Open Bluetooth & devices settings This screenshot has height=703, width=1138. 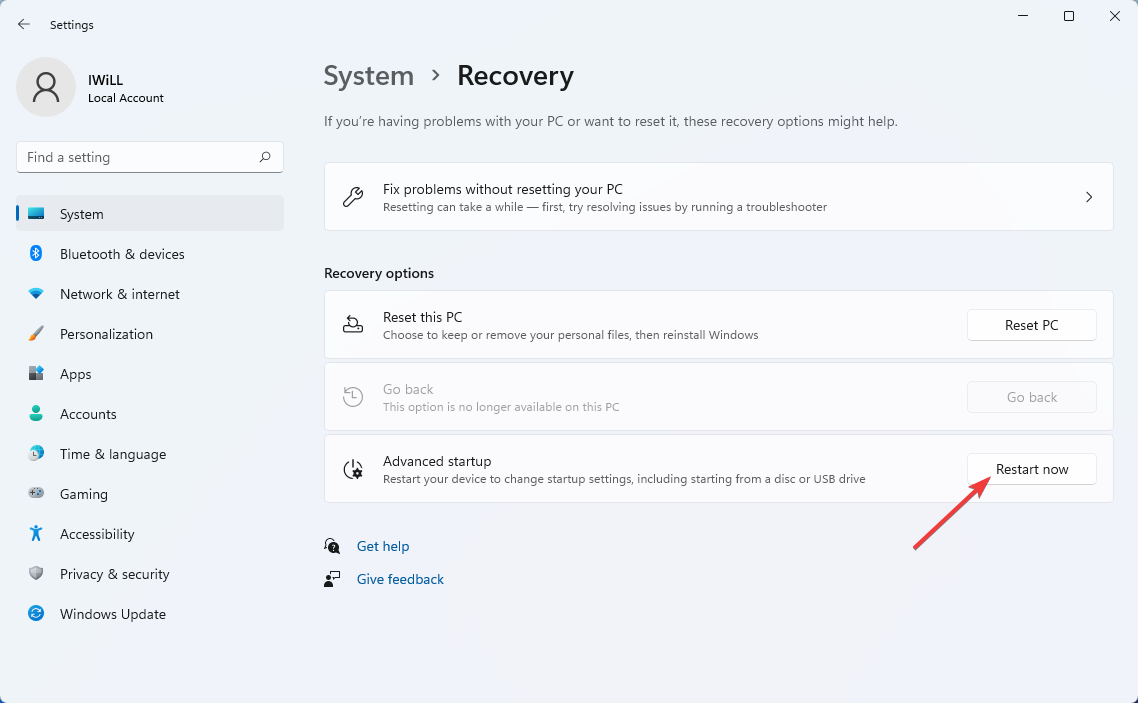[x=150, y=254]
